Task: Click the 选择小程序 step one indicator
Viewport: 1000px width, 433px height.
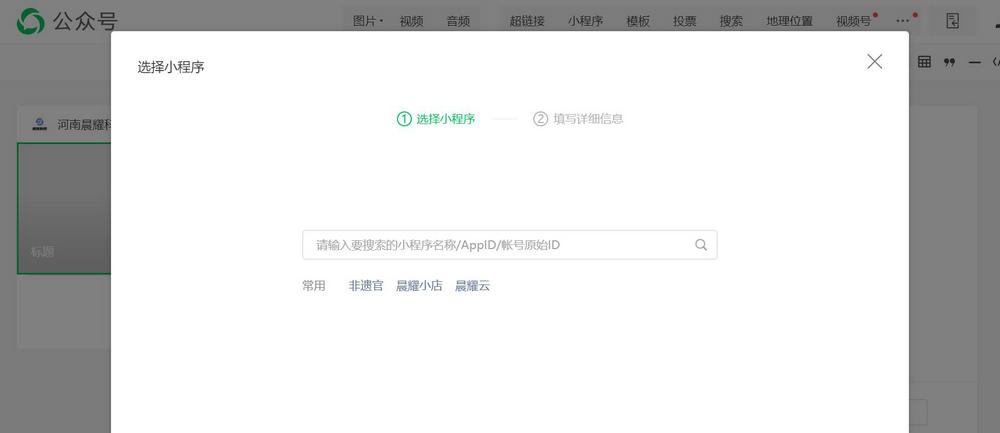Action: (436, 119)
